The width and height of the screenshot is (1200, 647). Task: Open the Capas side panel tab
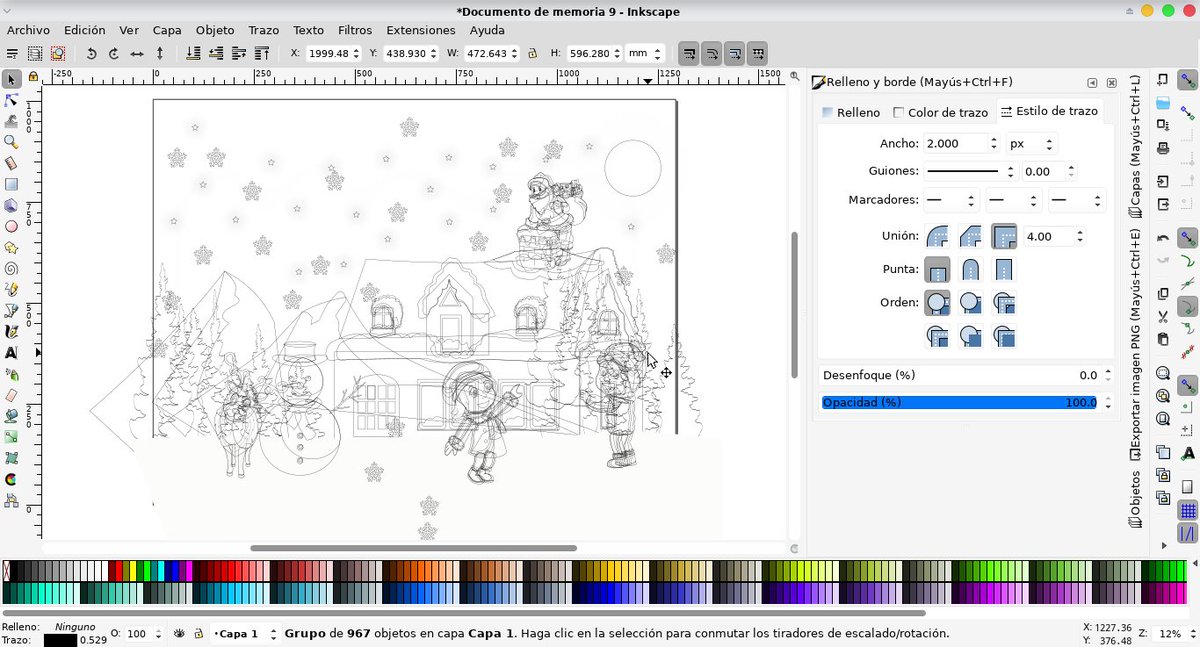tap(1135, 147)
